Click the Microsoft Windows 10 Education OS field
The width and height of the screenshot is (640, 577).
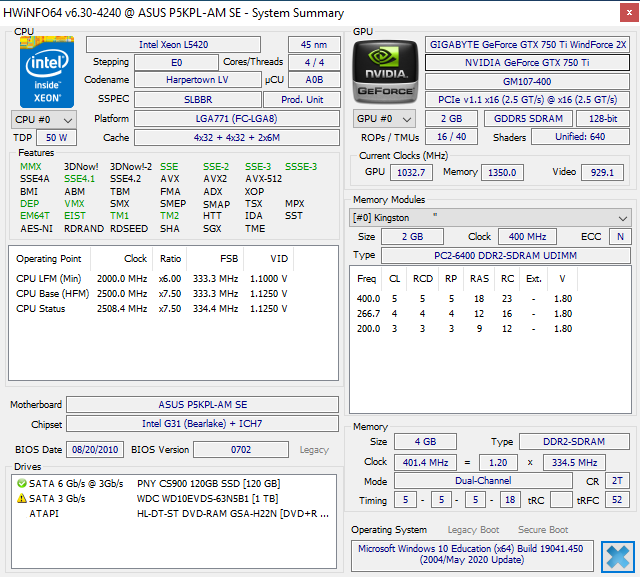(472, 554)
